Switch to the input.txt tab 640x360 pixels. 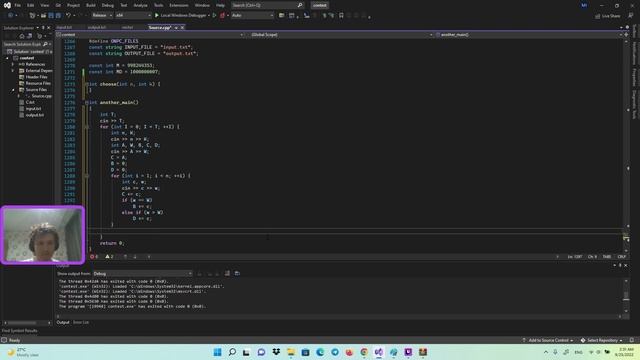coord(64,27)
